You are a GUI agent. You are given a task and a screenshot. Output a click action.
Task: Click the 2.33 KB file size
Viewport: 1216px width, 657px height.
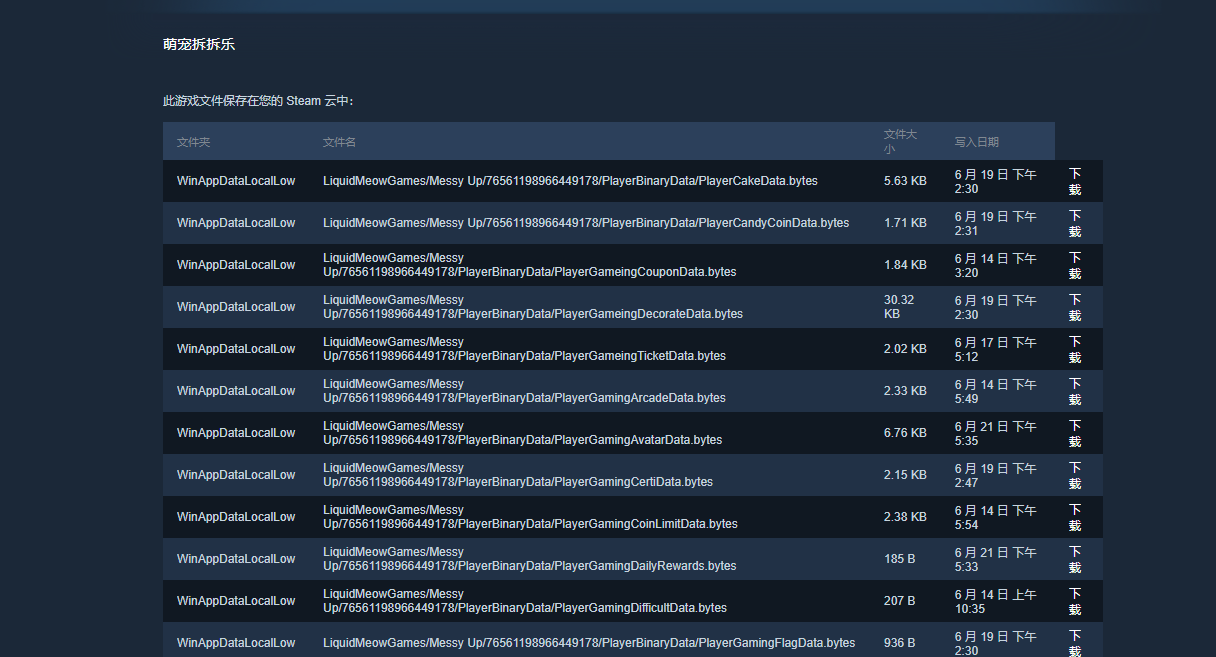(905, 391)
